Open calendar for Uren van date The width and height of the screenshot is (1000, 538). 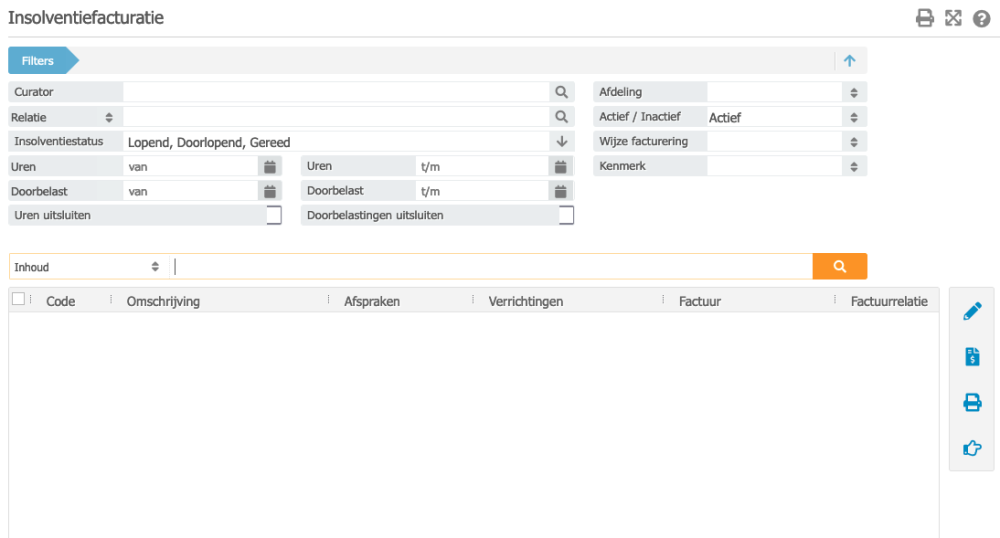[x=270, y=166]
